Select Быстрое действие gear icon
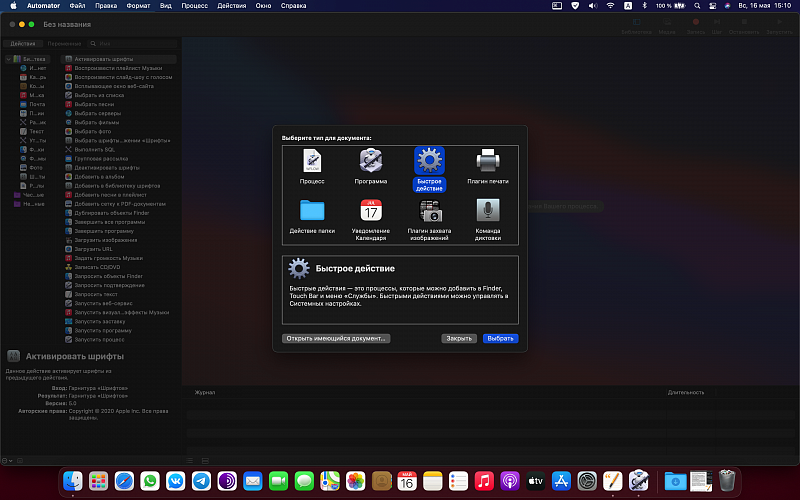 (x=430, y=161)
